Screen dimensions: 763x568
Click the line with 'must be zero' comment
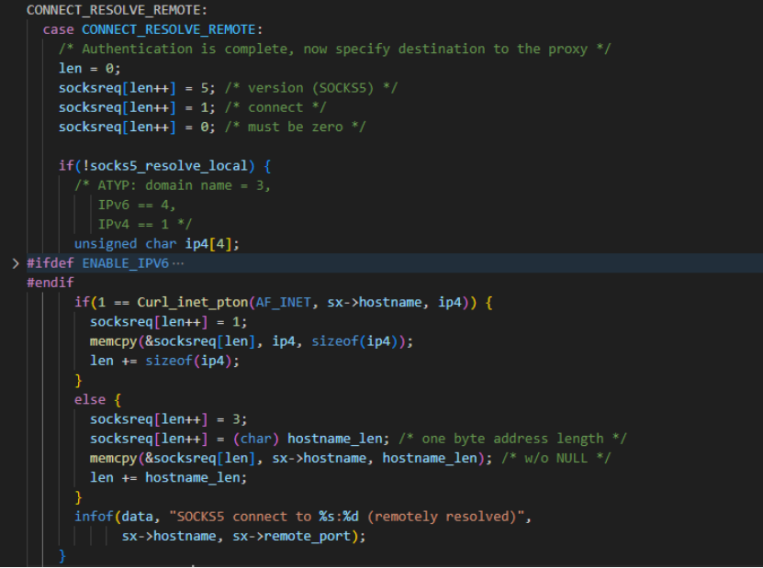click(x=212, y=127)
